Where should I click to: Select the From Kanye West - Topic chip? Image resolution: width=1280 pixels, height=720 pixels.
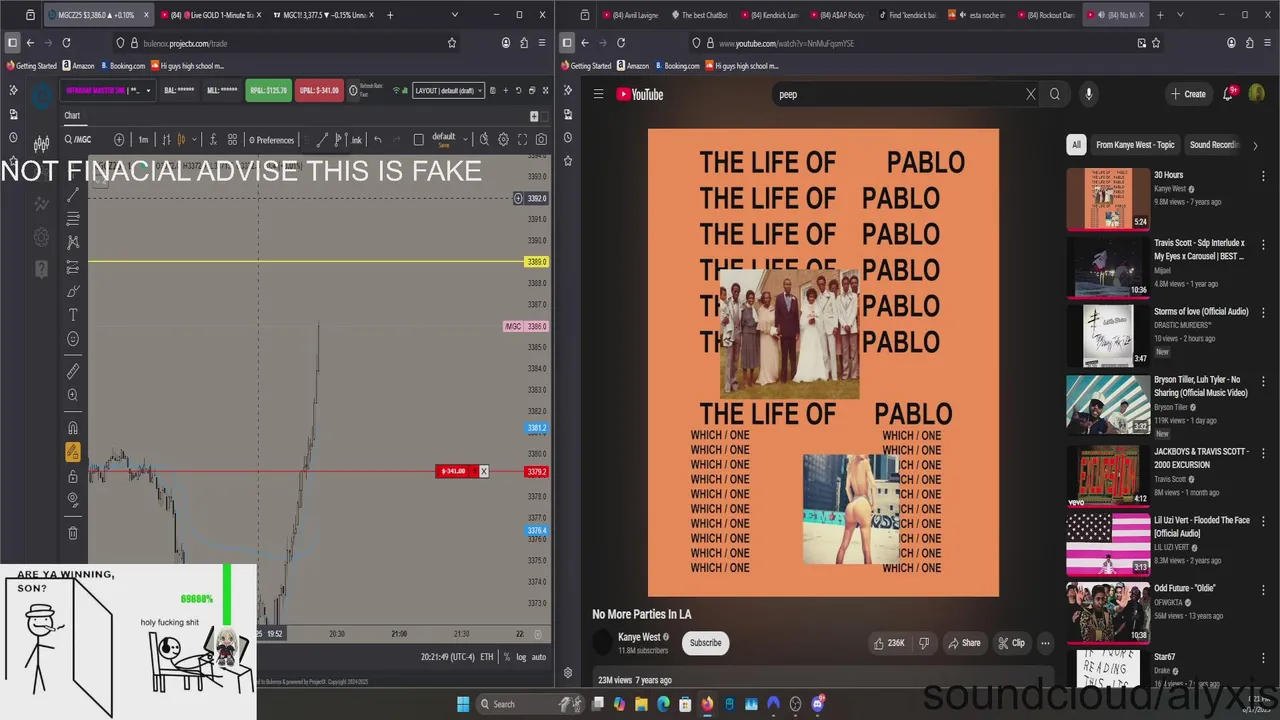pos(1135,145)
